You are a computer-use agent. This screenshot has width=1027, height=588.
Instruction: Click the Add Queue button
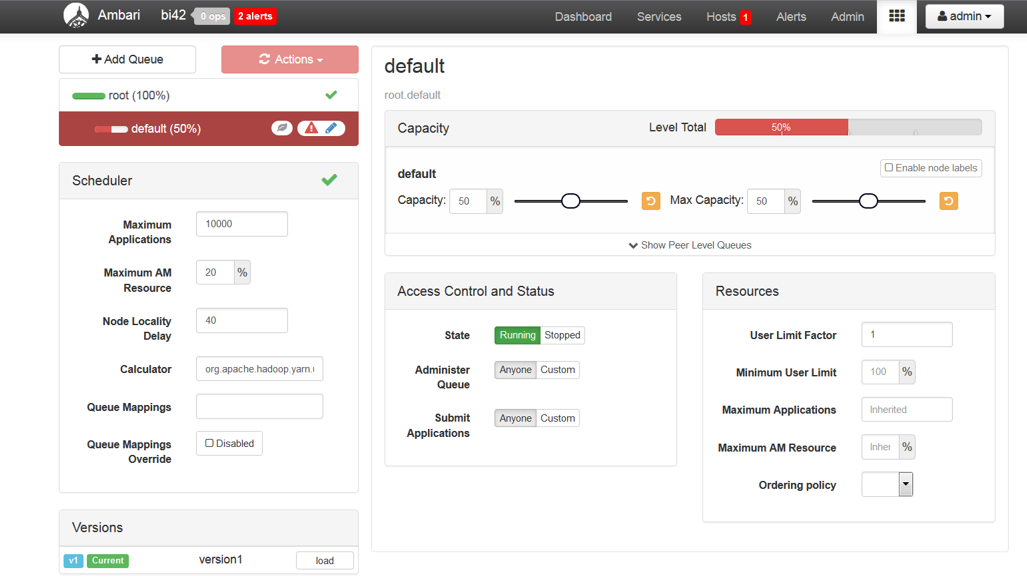point(127,59)
